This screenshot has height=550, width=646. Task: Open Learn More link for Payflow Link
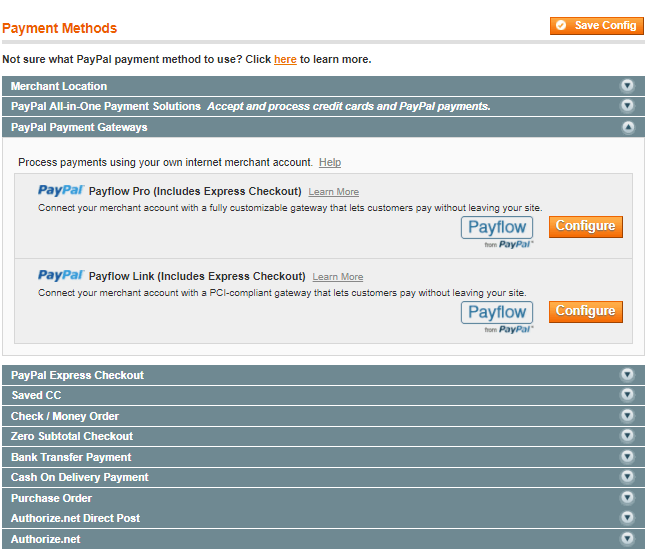coord(337,277)
